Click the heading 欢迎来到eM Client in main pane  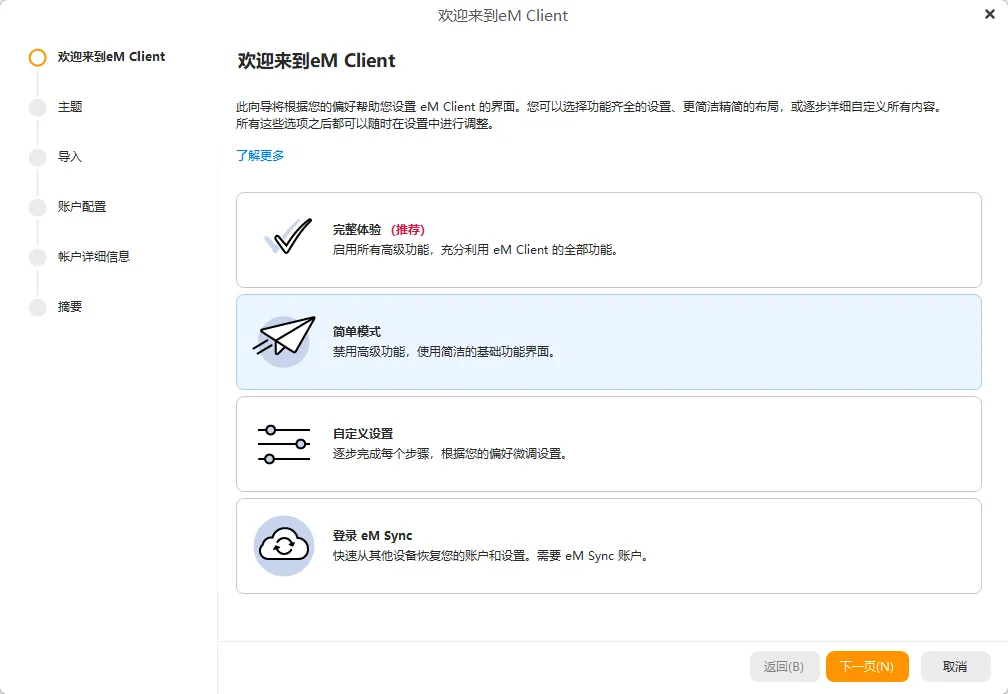pos(316,60)
